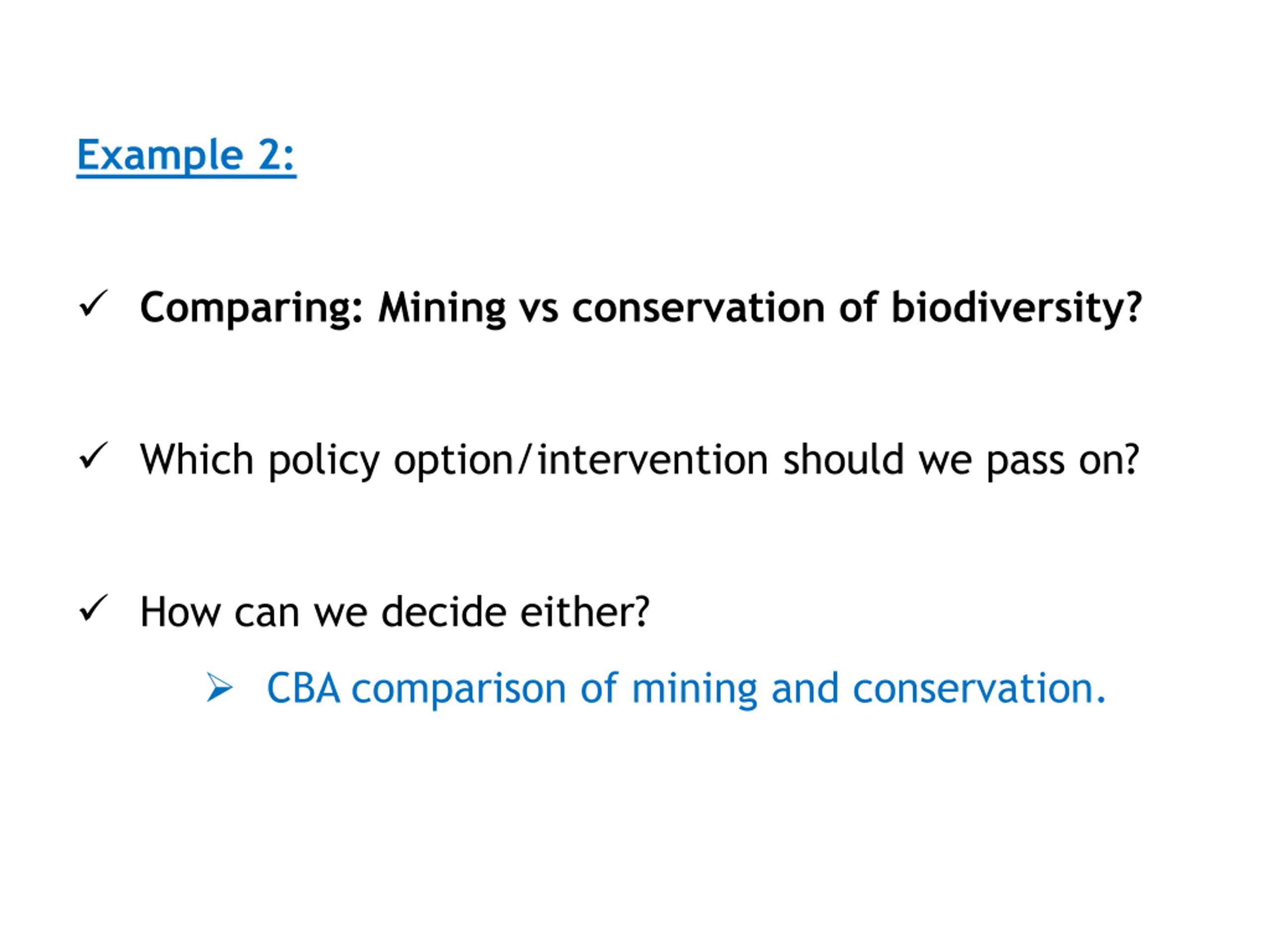1270x952 pixels.
Task: Select the word decide in third bullet
Action: 443,612
